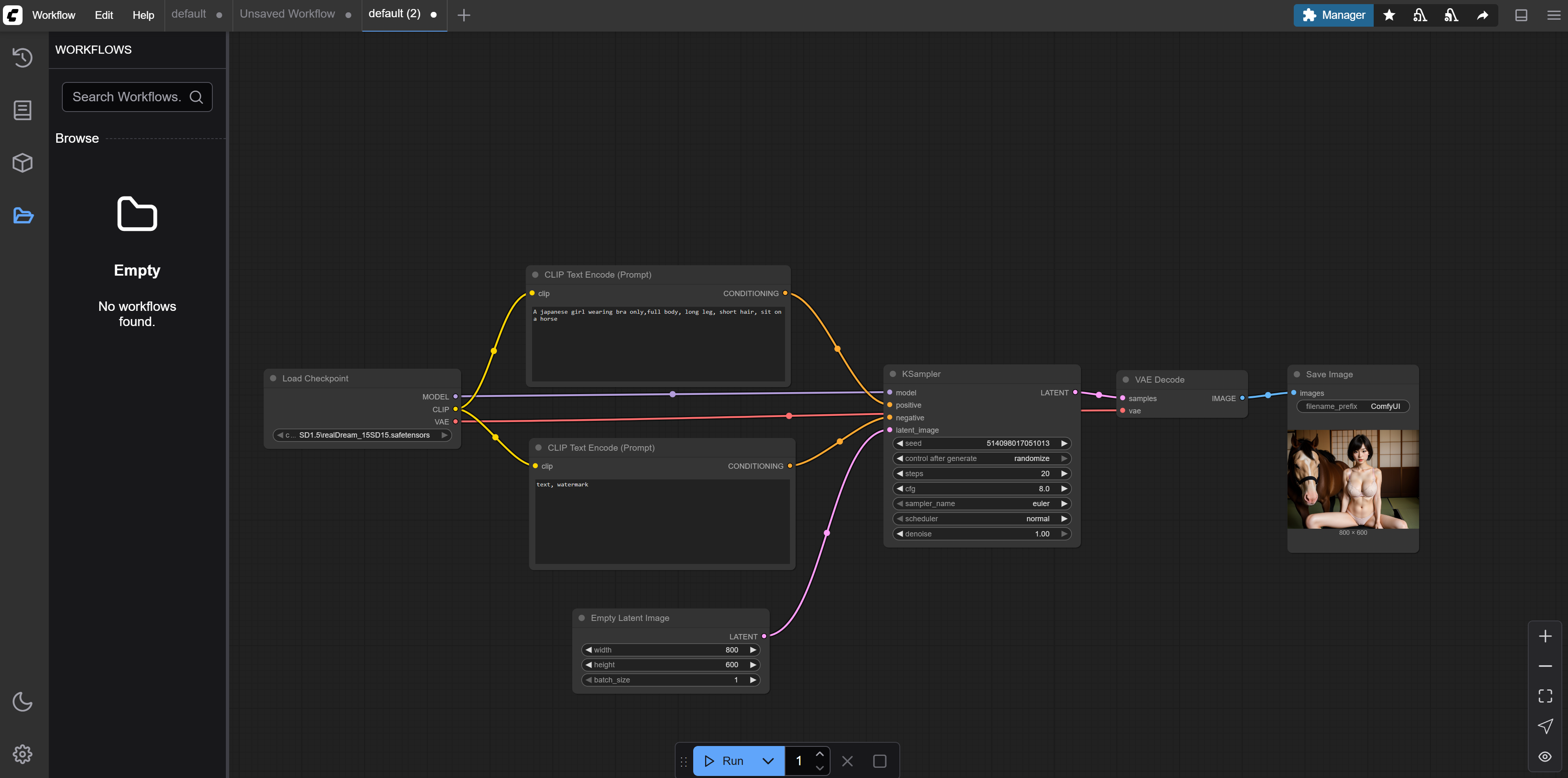Click the Search Workflows input field
The width and height of the screenshot is (1568, 778).
[137, 97]
